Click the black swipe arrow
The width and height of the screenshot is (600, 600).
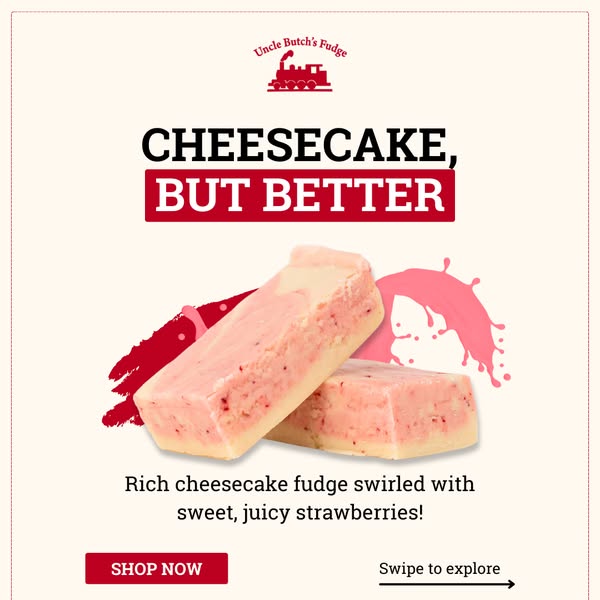[447, 584]
